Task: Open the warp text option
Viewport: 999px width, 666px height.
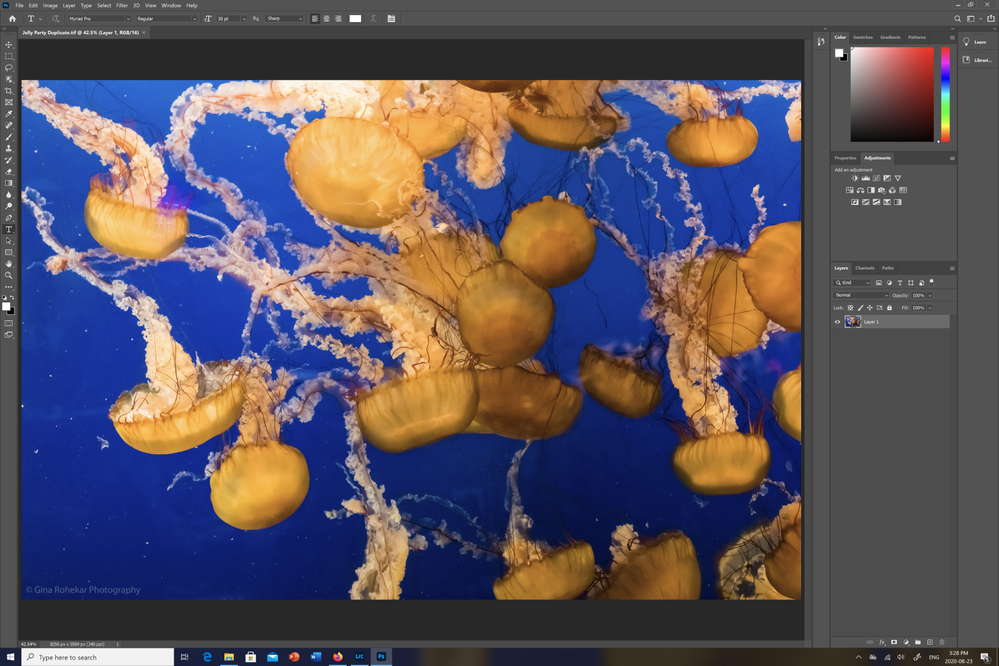Action: click(x=373, y=18)
